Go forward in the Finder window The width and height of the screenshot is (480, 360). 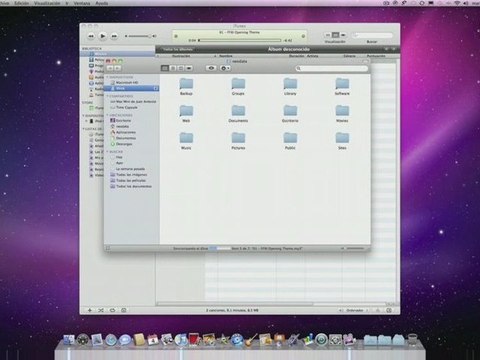pyautogui.click(x=117, y=68)
